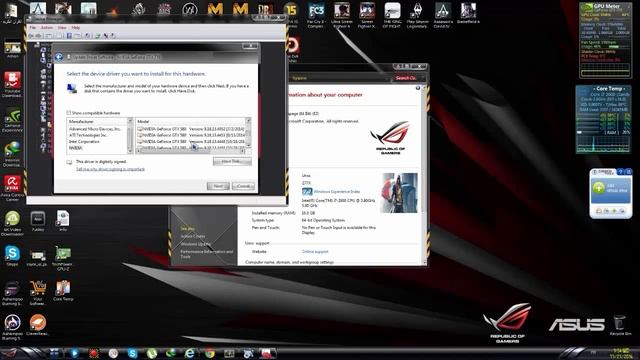Open the Avira Control Center desktop icon

(12, 188)
